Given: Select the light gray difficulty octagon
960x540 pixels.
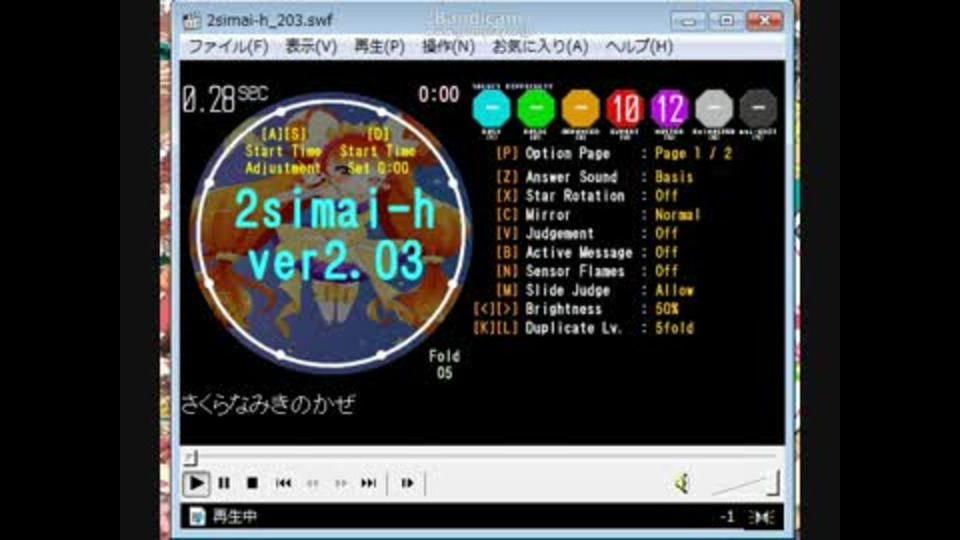Looking at the screenshot, I should coord(714,108).
